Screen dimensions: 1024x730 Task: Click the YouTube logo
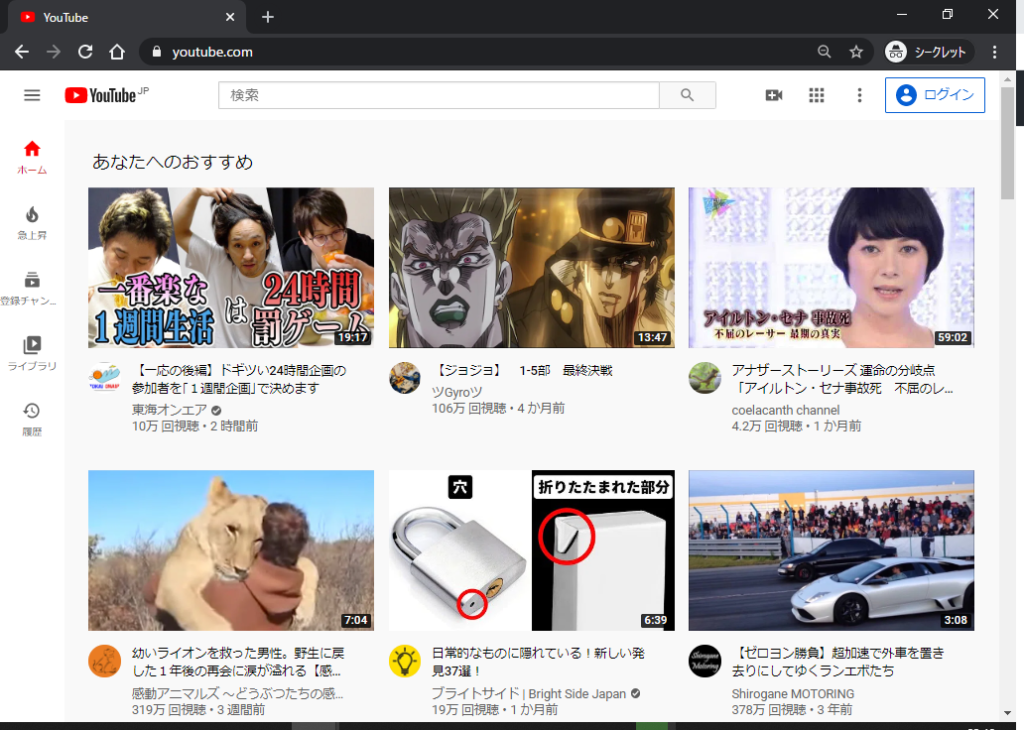(101, 95)
